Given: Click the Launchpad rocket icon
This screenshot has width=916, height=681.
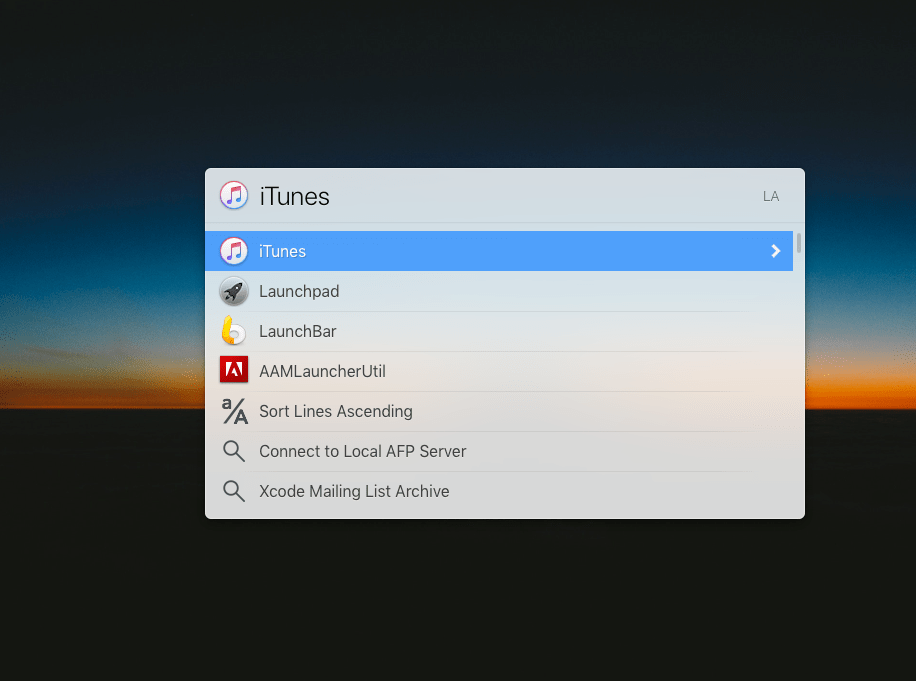Looking at the screenshot, I should [x=234, y=291].
